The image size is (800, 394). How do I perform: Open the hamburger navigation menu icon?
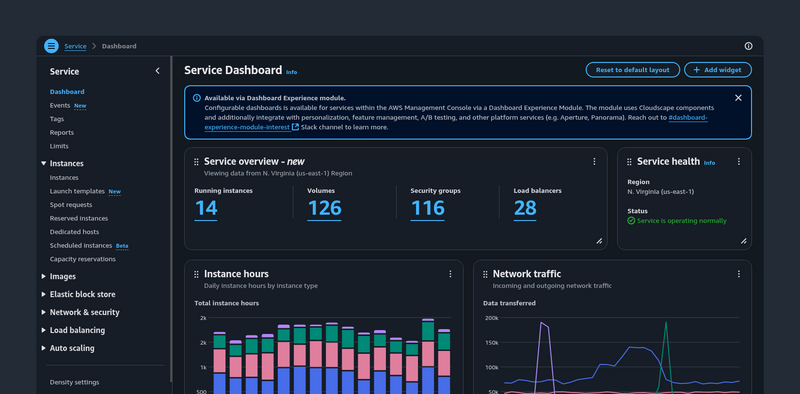tap(51, 46)
